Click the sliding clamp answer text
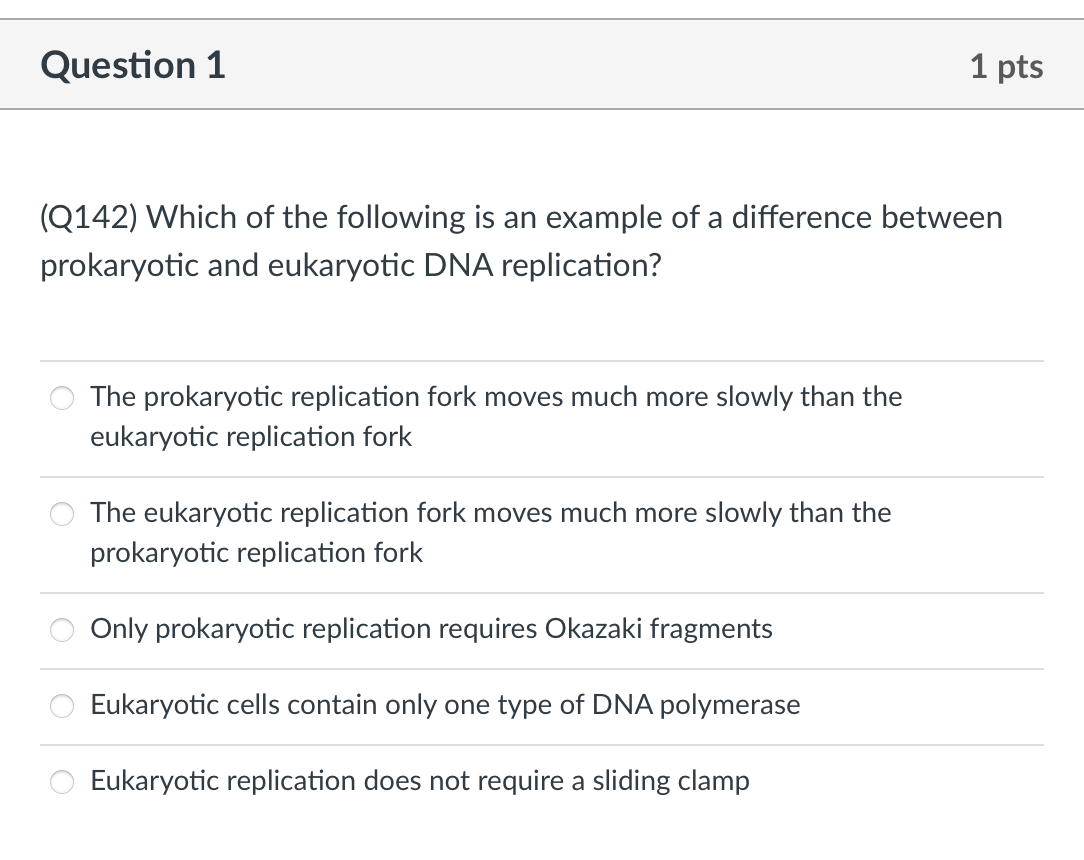This screenshot has width=1084, height=860. (420, 781)
